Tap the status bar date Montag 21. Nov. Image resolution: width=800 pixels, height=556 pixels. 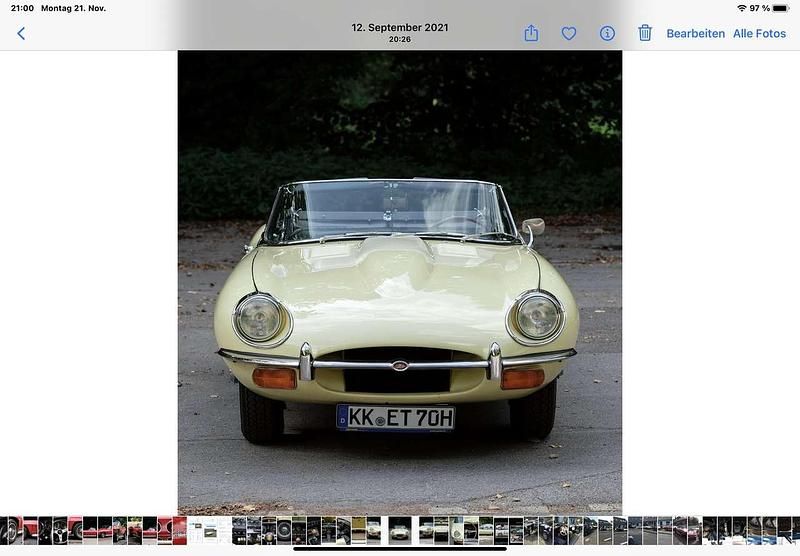[73, 8]
